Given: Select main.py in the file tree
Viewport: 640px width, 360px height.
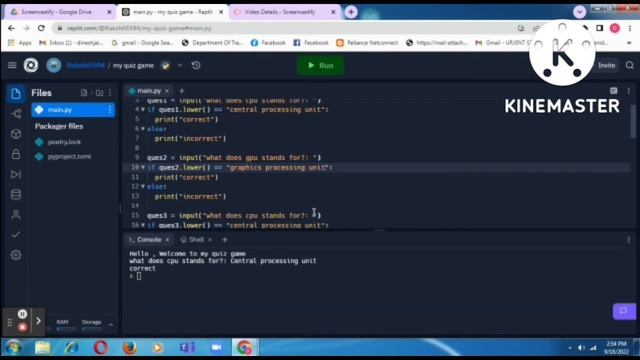Looking at the screenshot, I should 73,110.
